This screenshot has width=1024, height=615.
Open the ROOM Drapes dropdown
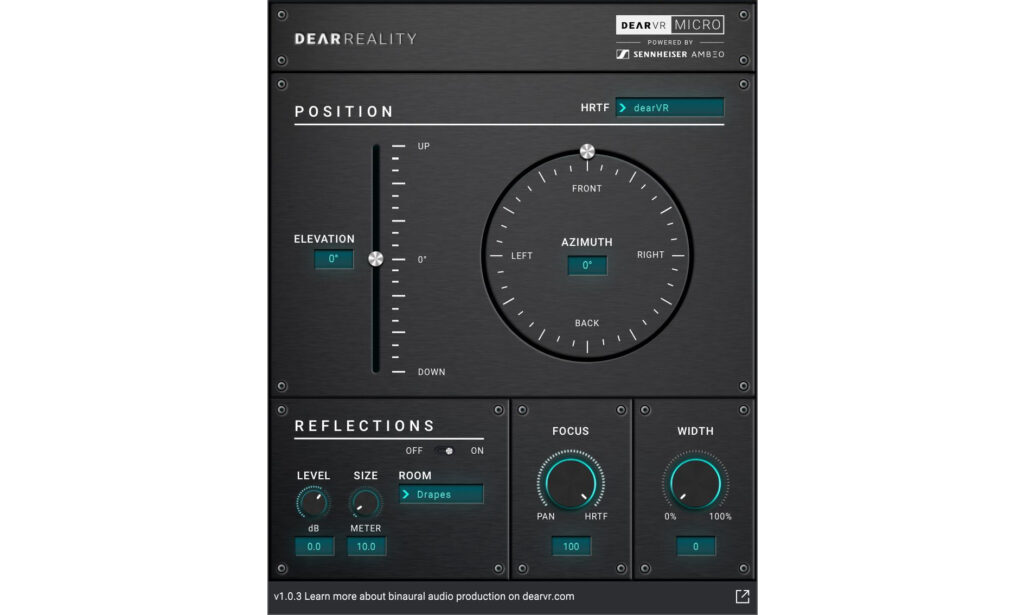(x=441, y=494)
